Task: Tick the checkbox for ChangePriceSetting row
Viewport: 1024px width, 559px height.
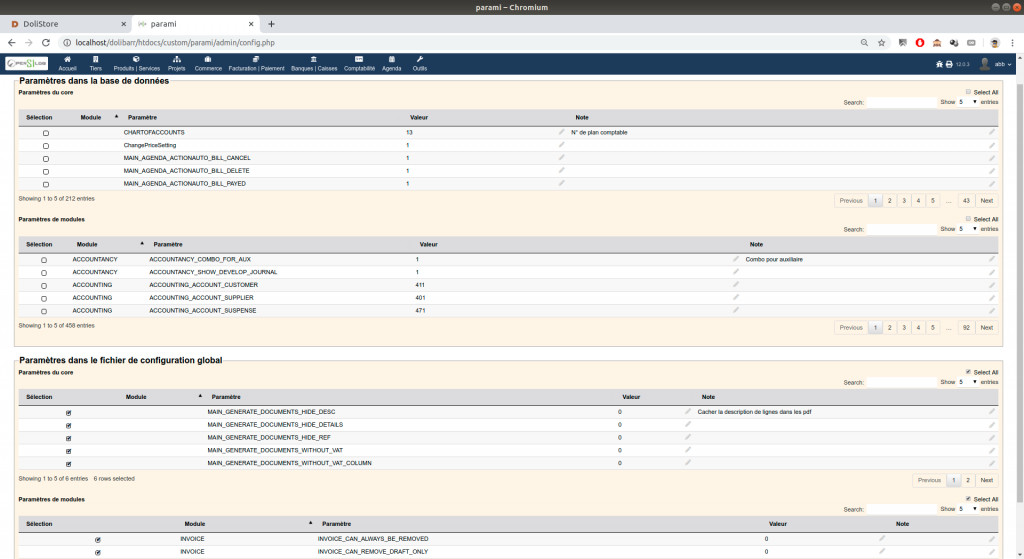Action: point(45,146)
